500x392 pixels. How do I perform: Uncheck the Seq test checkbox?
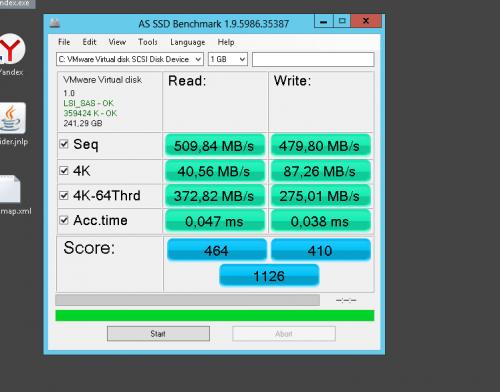(x=64, y=144)
